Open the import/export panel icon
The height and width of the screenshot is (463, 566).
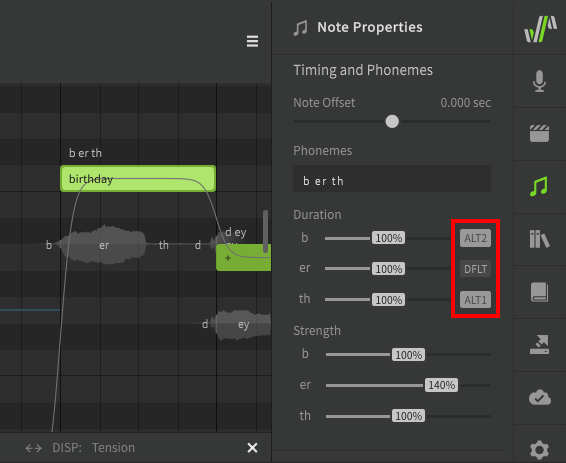point(539,345)
